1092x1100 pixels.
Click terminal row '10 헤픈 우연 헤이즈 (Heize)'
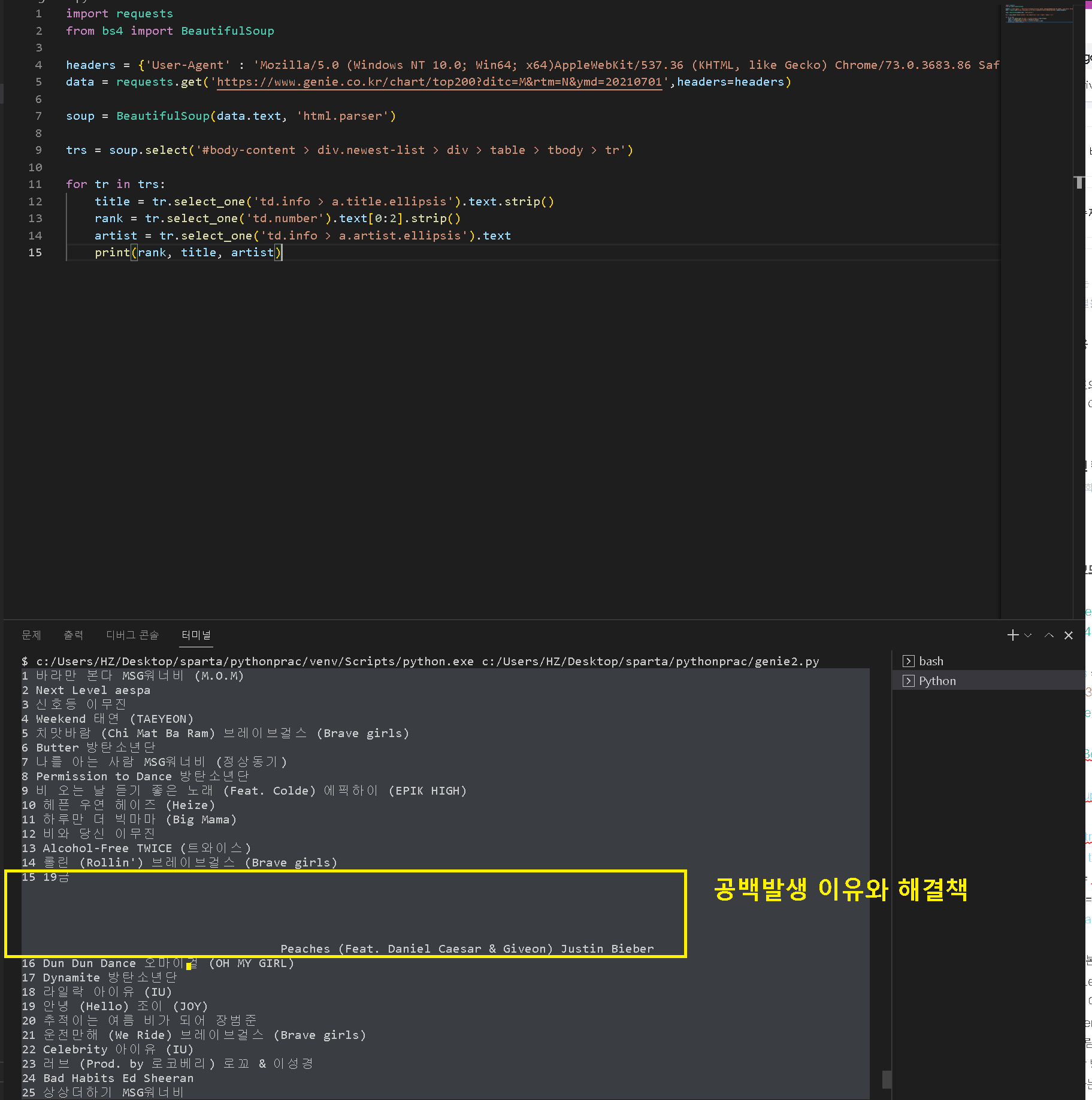coord(119,805)
